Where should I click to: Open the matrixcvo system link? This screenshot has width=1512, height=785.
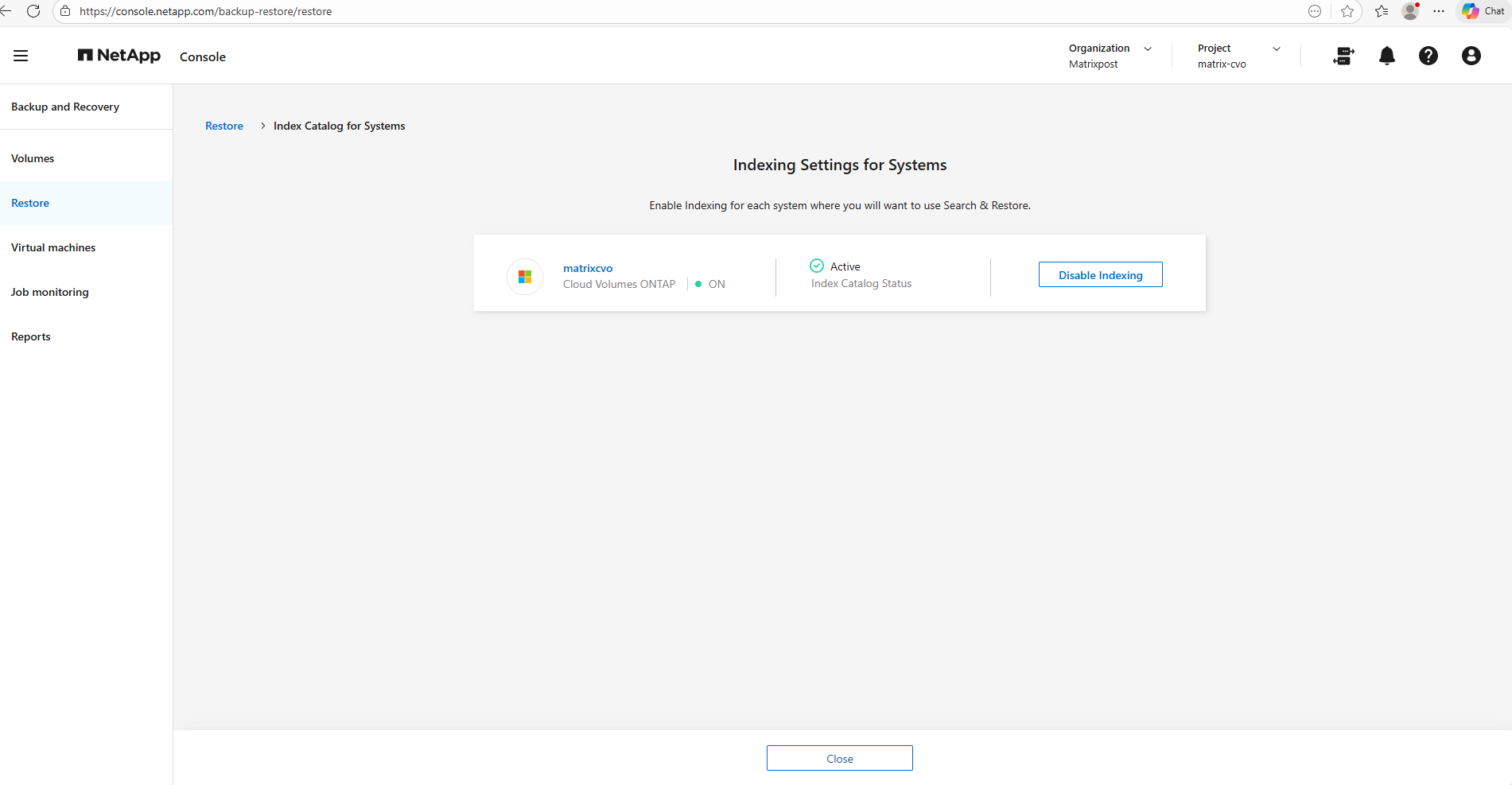pos(588,268)
